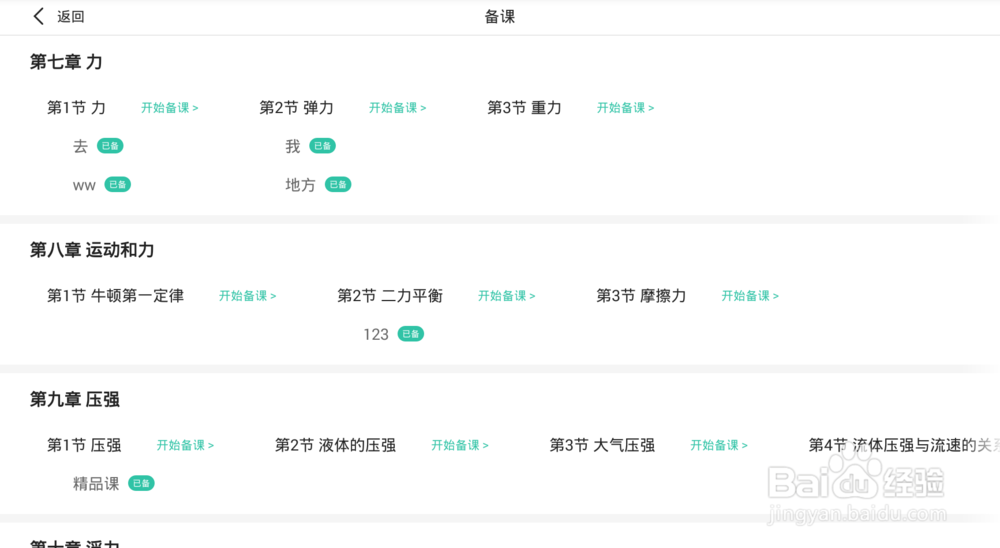1000x548 pixels.
Task: Open the 地方 prepared lesson
Action: 300,185
